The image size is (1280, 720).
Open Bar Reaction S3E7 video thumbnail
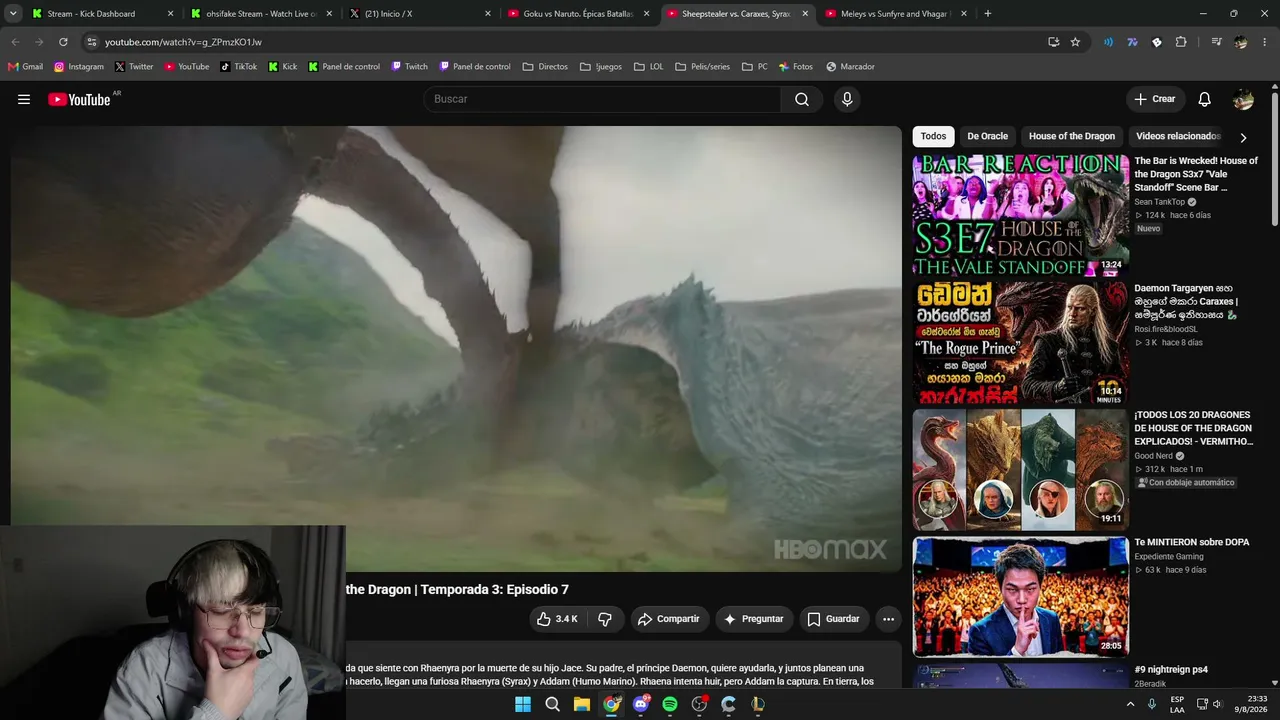(1020, 216)
